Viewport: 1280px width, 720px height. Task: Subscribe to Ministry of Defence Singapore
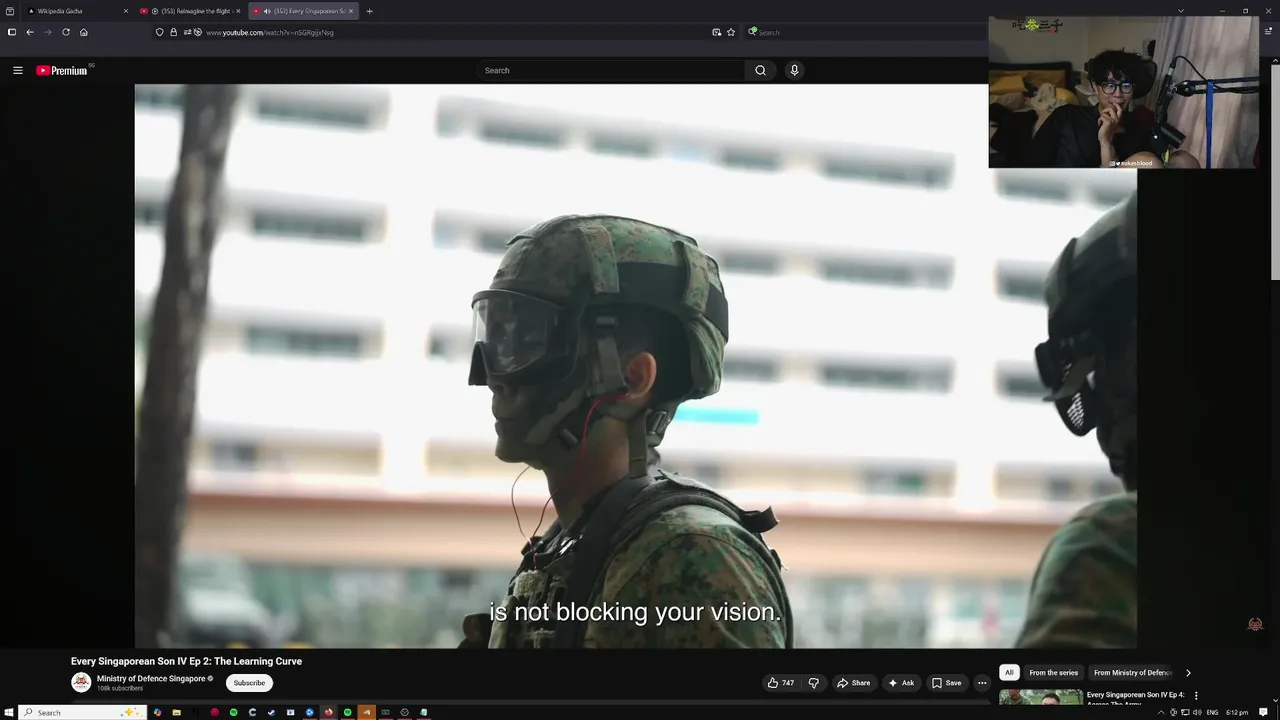coord(249,683)
